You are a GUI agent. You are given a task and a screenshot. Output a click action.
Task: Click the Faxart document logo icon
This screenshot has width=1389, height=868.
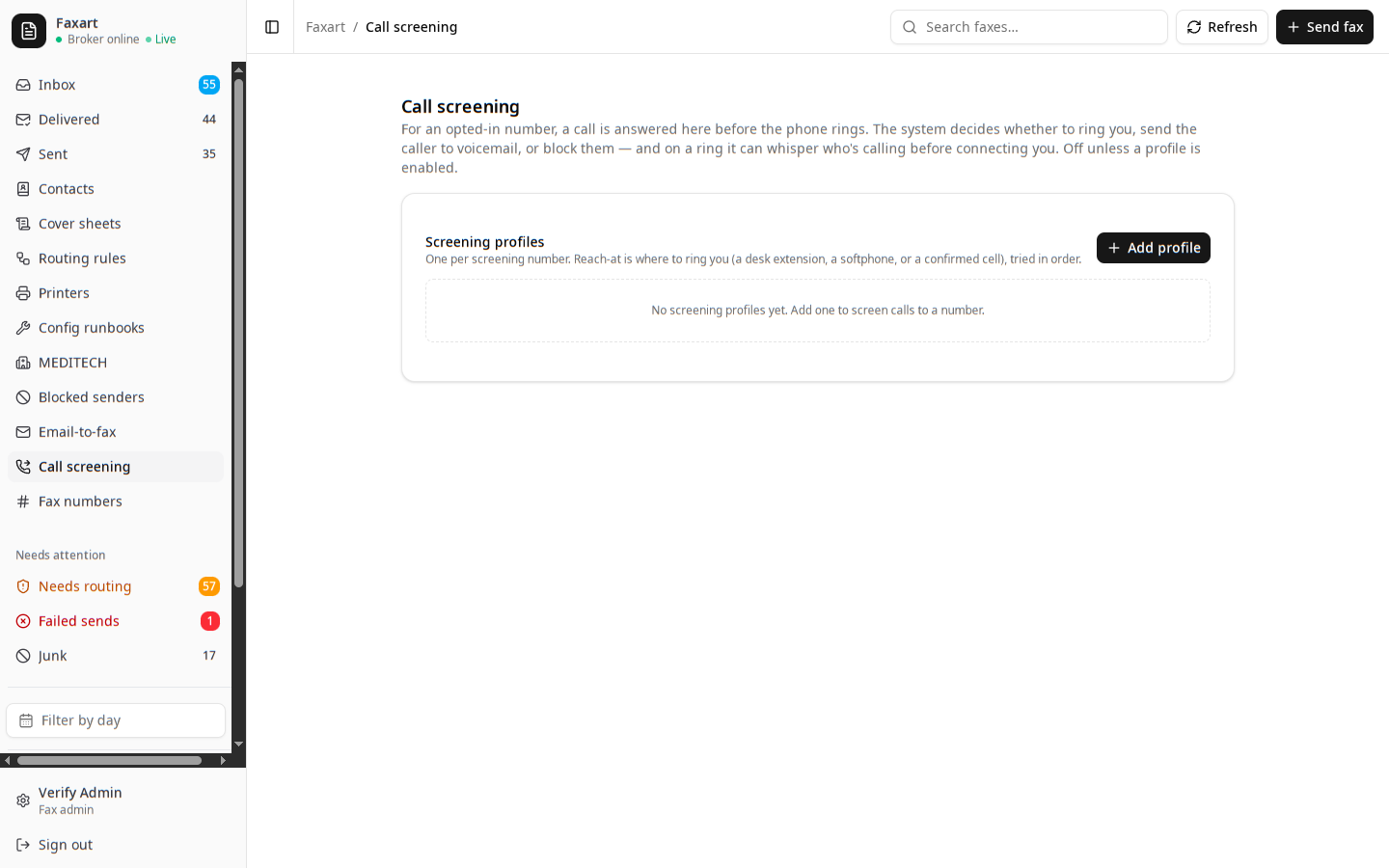click(29, 31)
